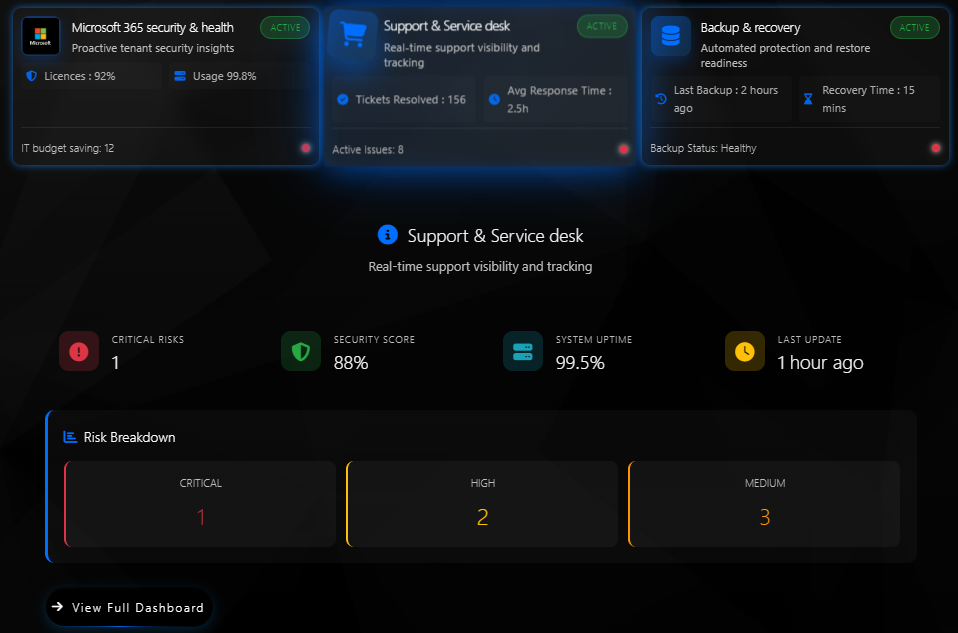This screenshot has height=633, width=958.
Task: Click the High risk count tile
Action: tap(483, 504)
